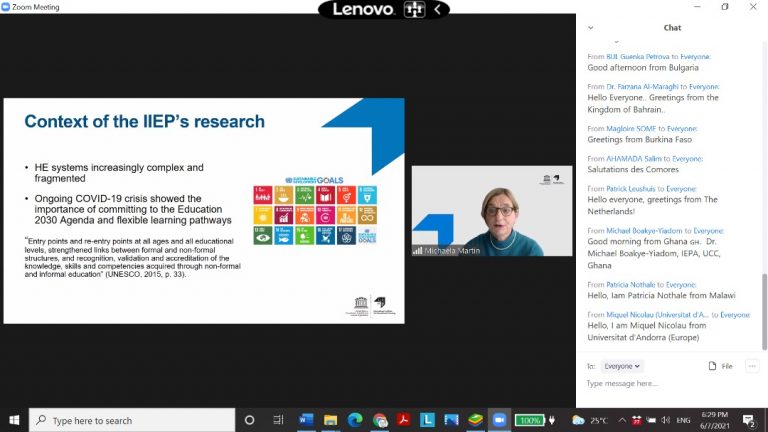The height and width of the screenshot is (432, 768).
Task: Click the Zoom icon in the taskbar
Action: tap(499, 420)
